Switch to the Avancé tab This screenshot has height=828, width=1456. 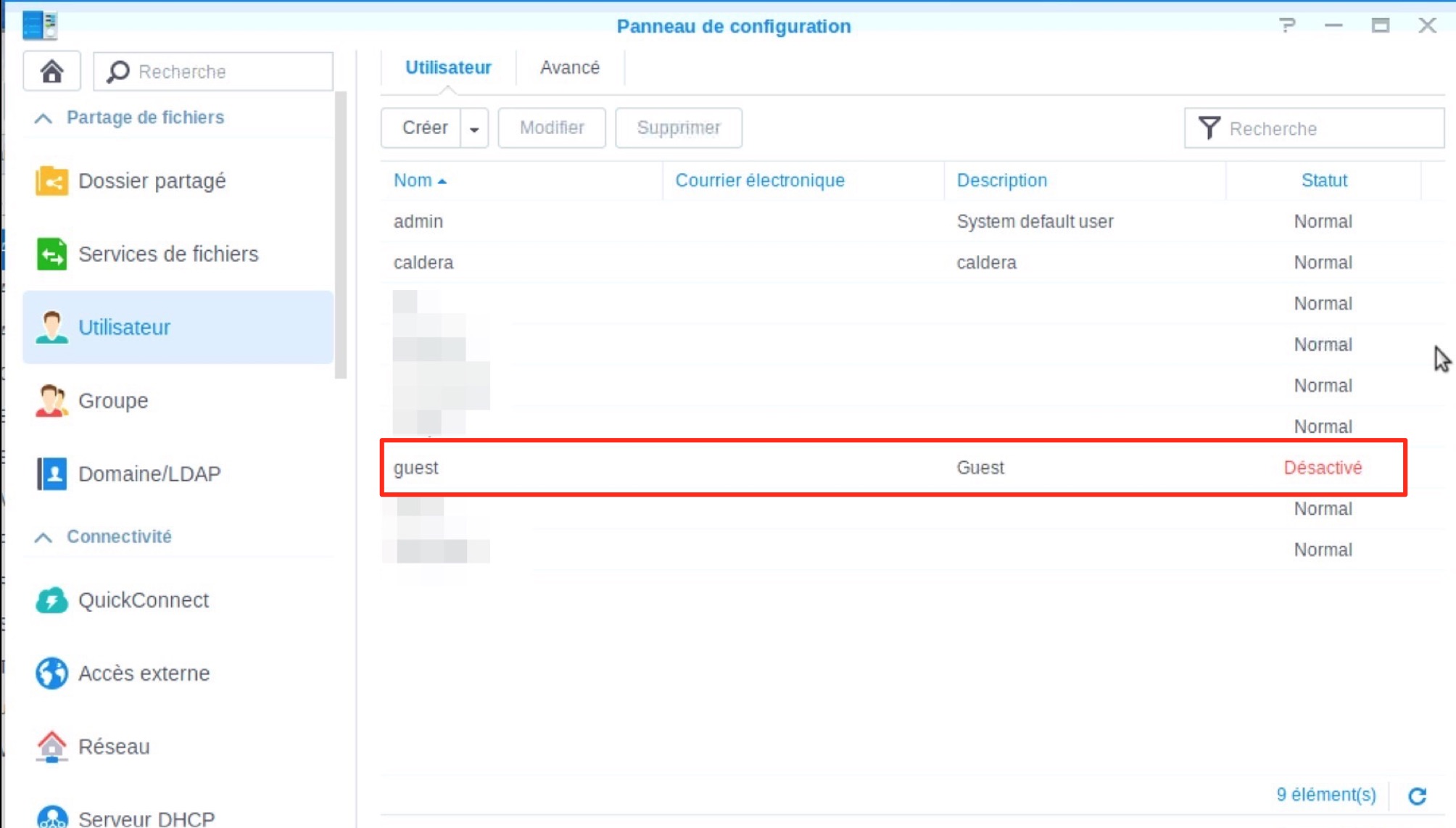(x=569, y=67)
